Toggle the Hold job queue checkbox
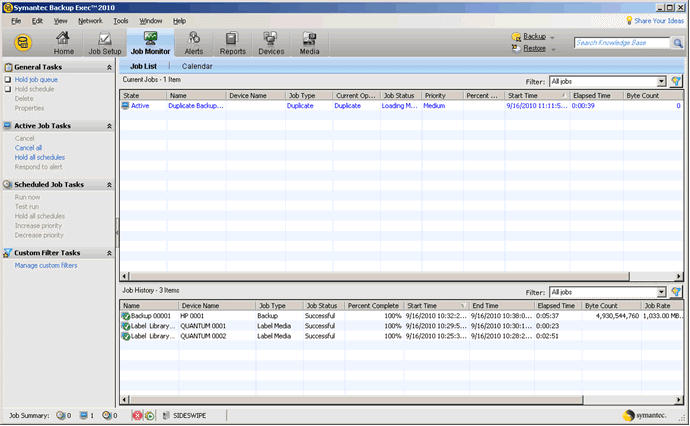The height and width of the screenshot is (426, 690). pyautogui.click(x=7, y=80)
